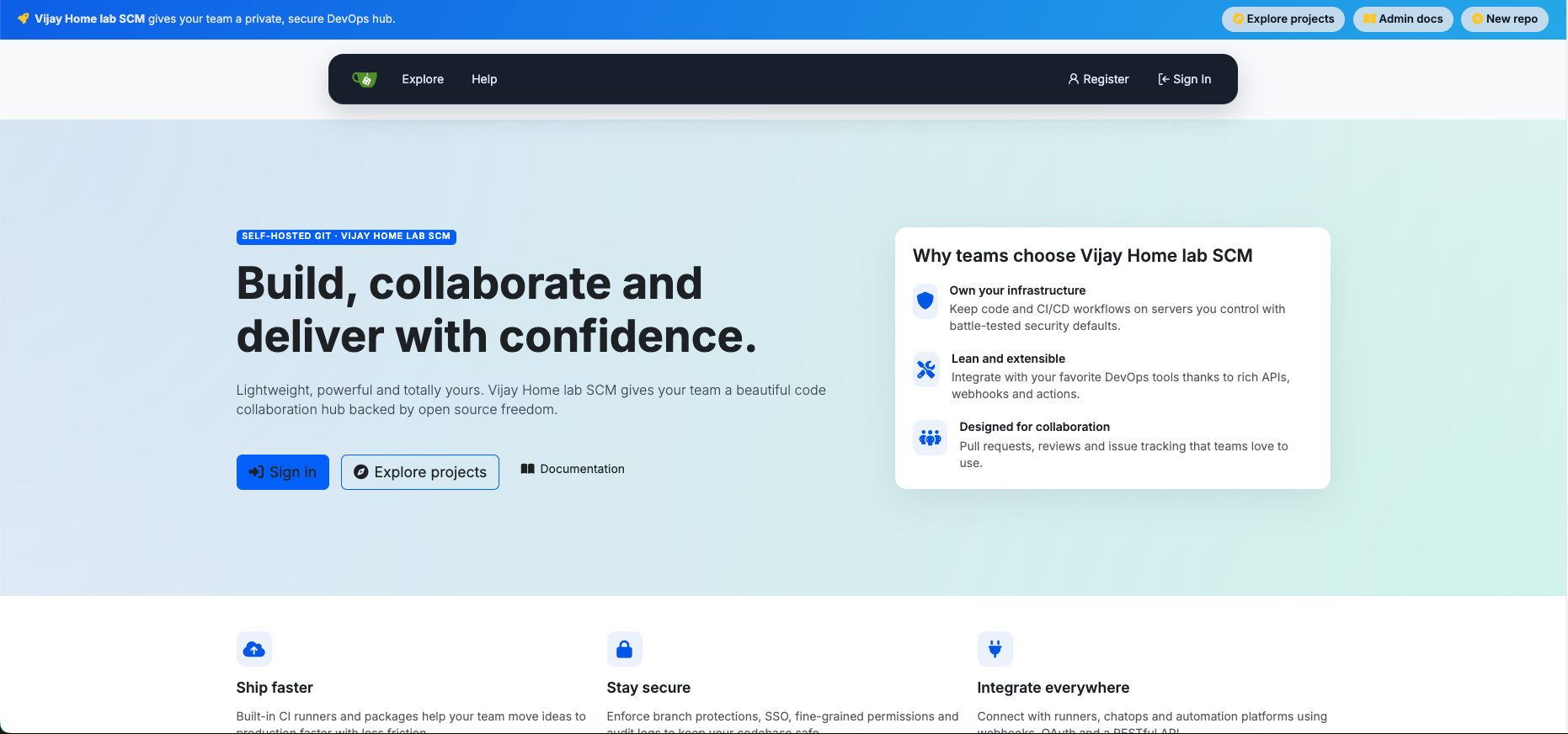Click the Explore projects pill in top banner
The height and width of the screenshot is (734, 1568).
(1283, 19)
